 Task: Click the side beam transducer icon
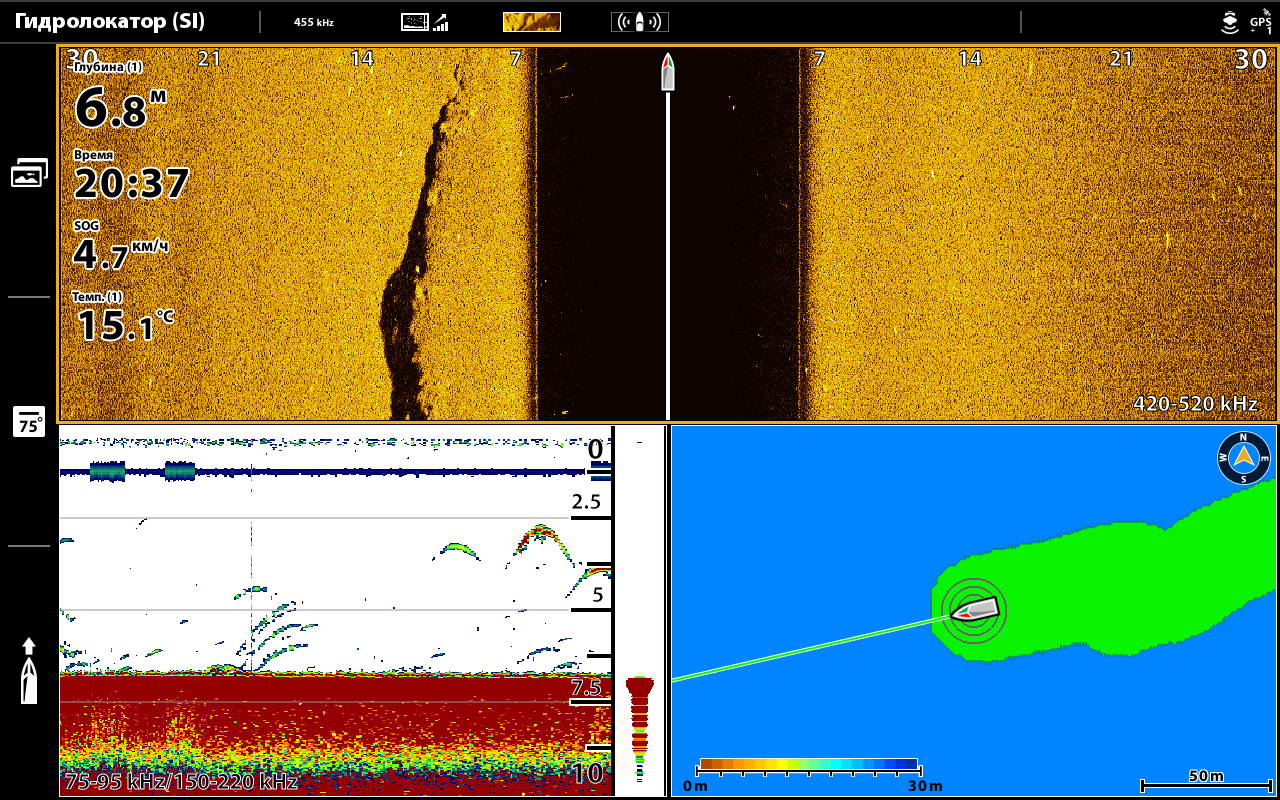coord(639,22)
